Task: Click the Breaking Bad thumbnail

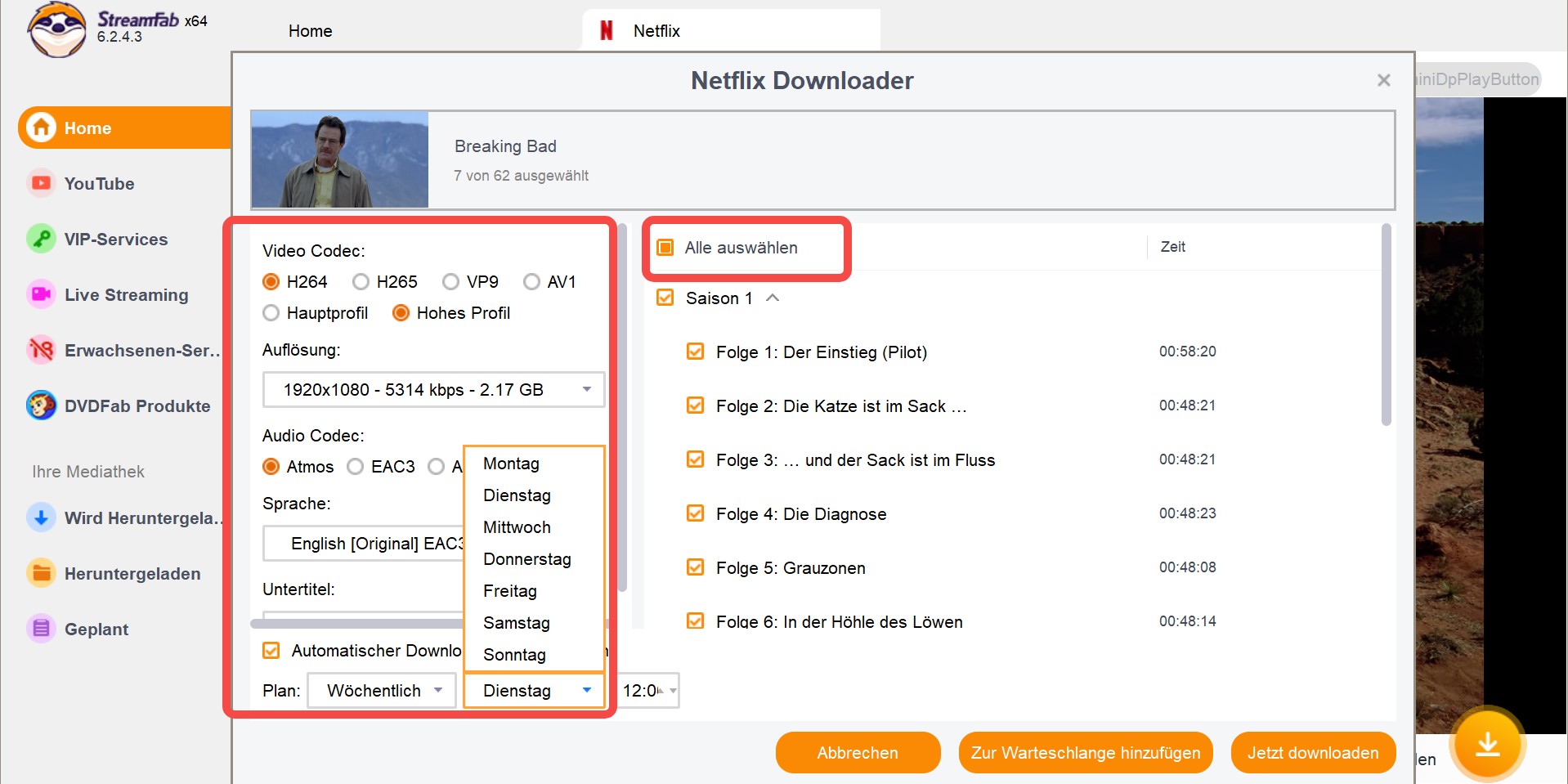Action: (340, 159)
